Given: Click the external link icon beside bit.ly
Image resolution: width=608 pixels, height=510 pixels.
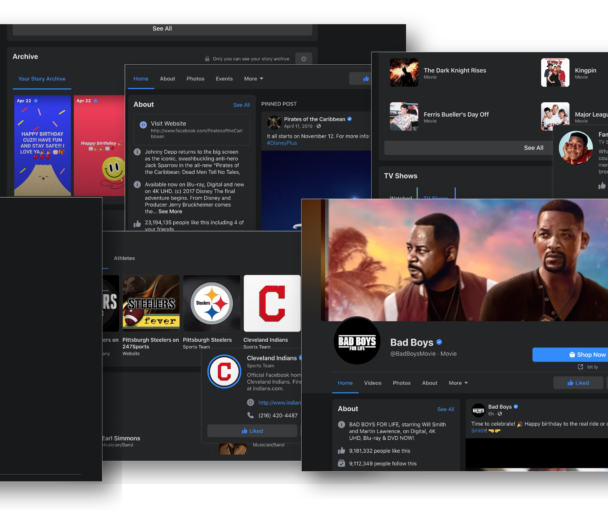Looking at the screenshot, I should click(x=580, y=367).
